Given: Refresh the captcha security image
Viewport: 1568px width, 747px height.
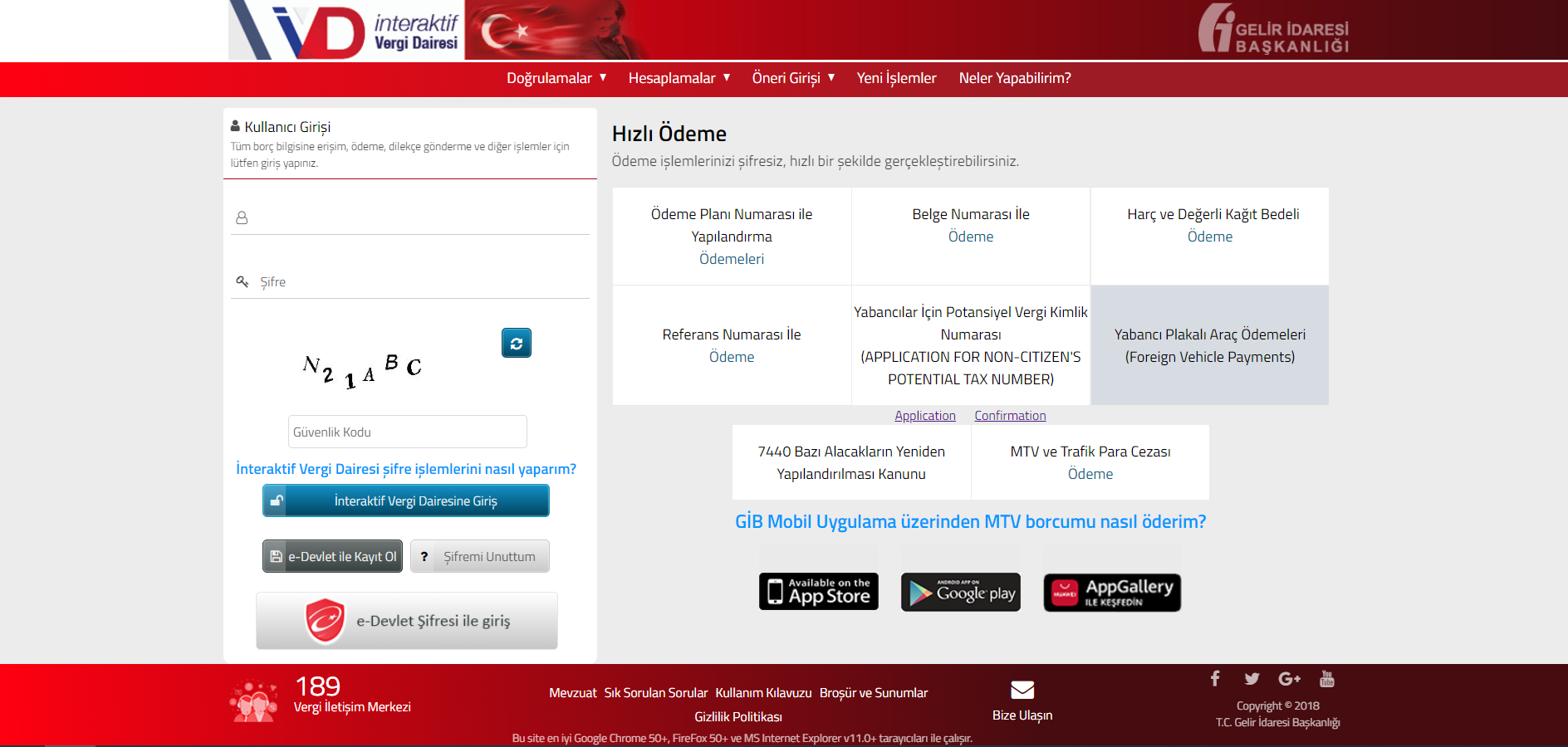Looking at the screenshot, I should tap(516, 343).
